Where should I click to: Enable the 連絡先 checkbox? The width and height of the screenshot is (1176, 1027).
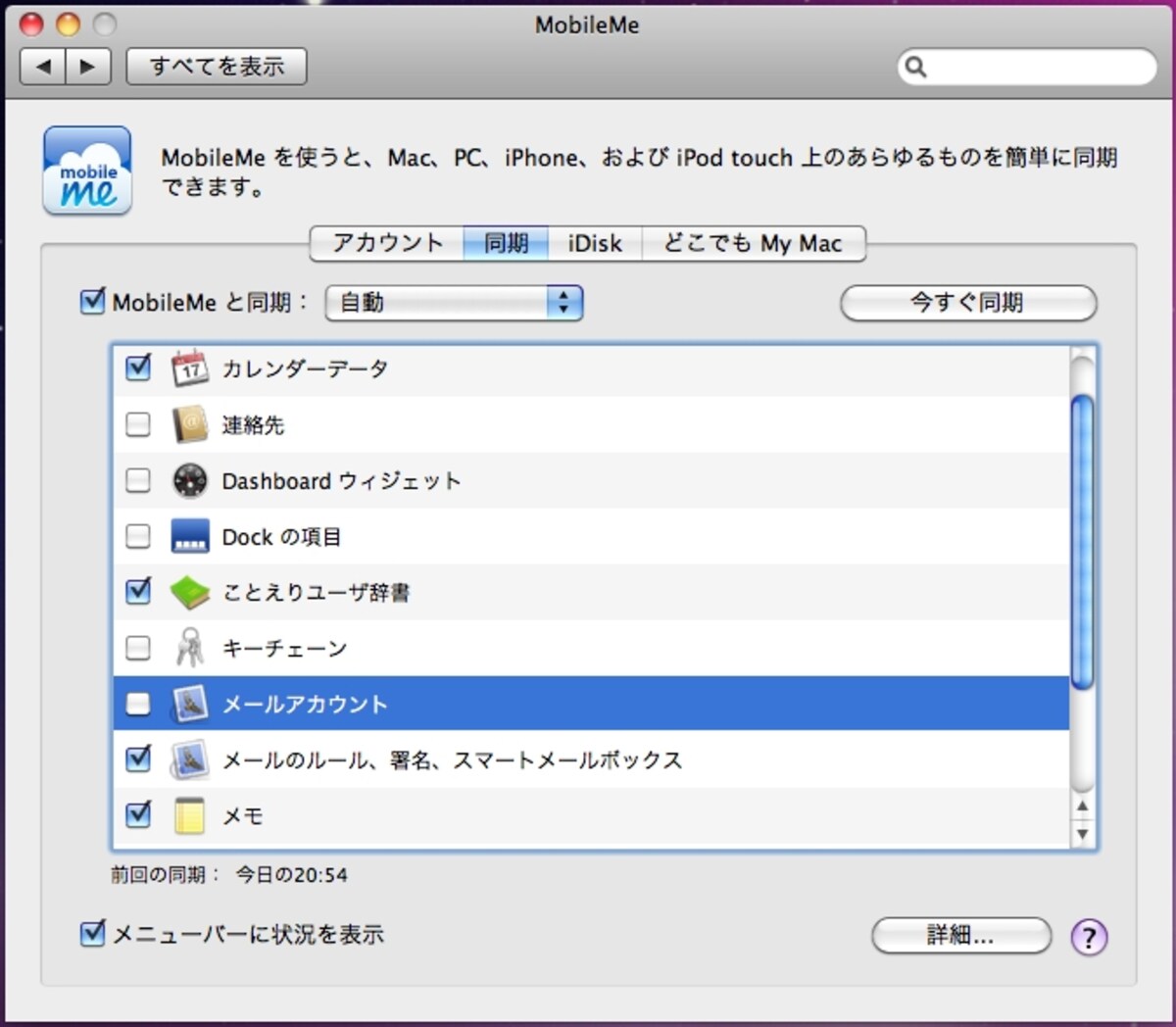138,424
